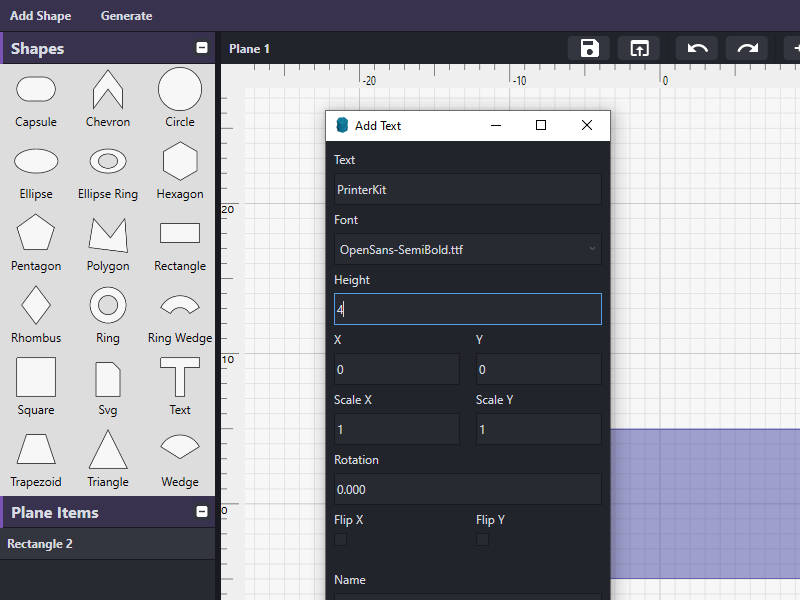Click the Scale X input field
The width and height of the screenshot is (800, 600).
point(397,430)
